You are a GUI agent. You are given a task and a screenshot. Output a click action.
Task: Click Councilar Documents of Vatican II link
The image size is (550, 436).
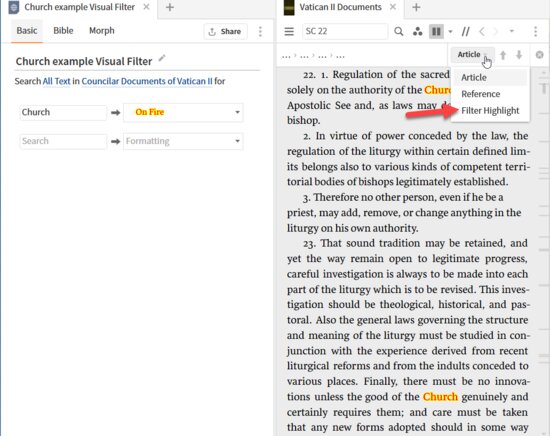point(147,81)
